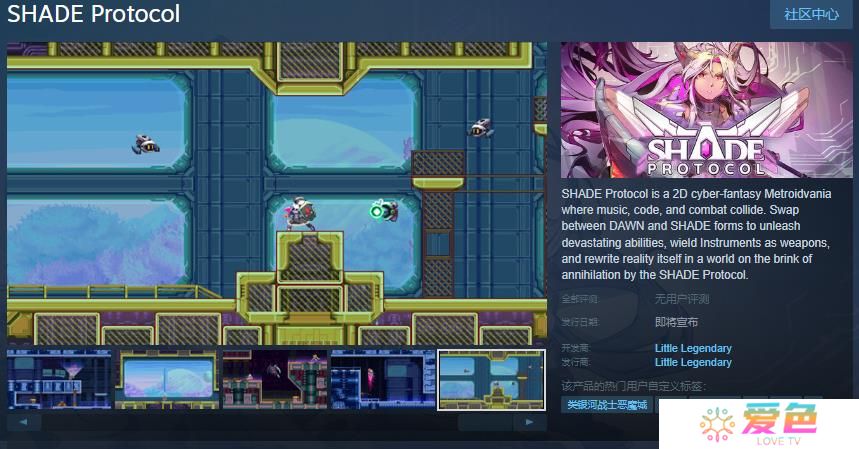This screenshot has height=449, width=859.
Task: Select the 类银河战士恶魔城 tag
Action: tap(607, 405)
